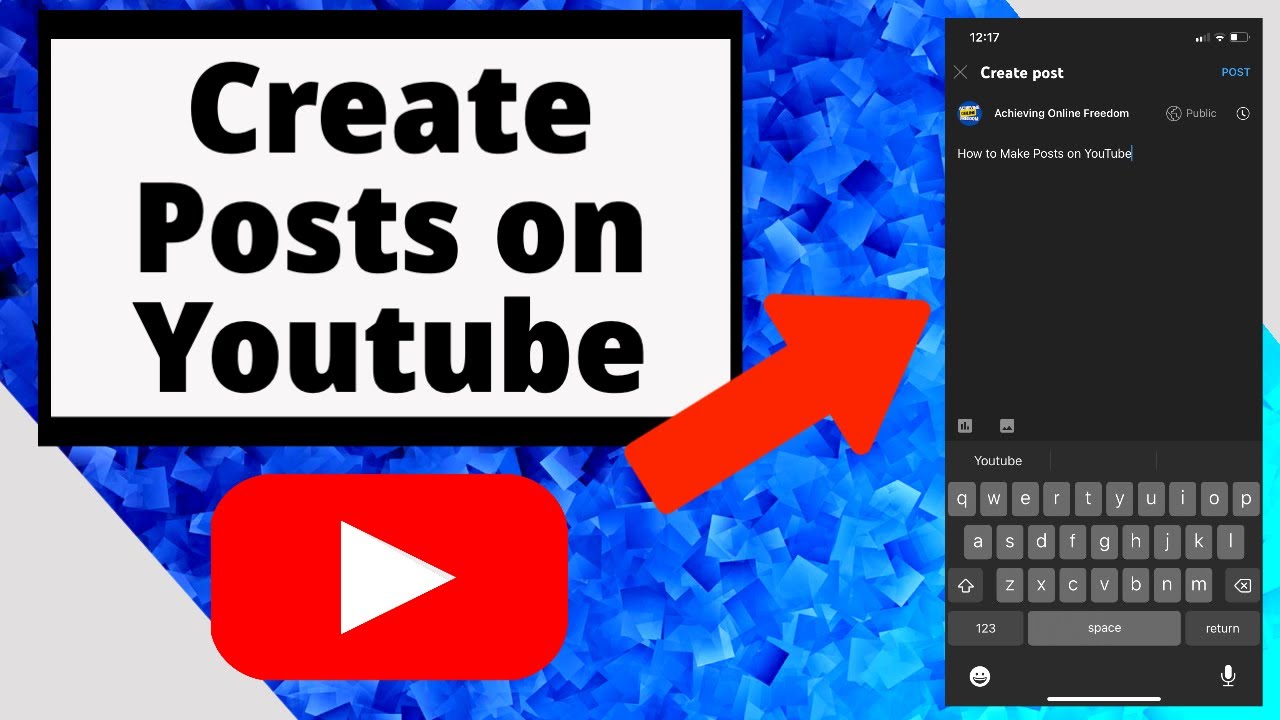Click the red YouTube play logo
Viewport: 1280px width, 720px height.
390,577
